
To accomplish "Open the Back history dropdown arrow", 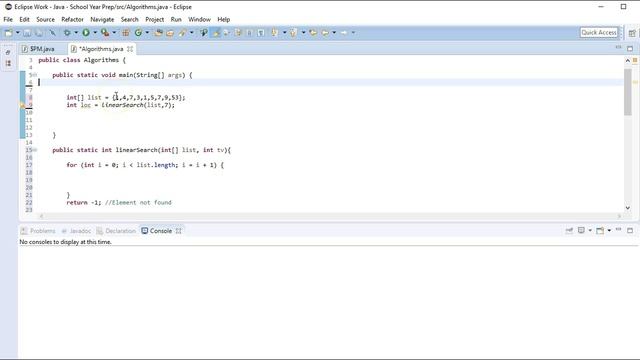I will [x=334, y=33].
